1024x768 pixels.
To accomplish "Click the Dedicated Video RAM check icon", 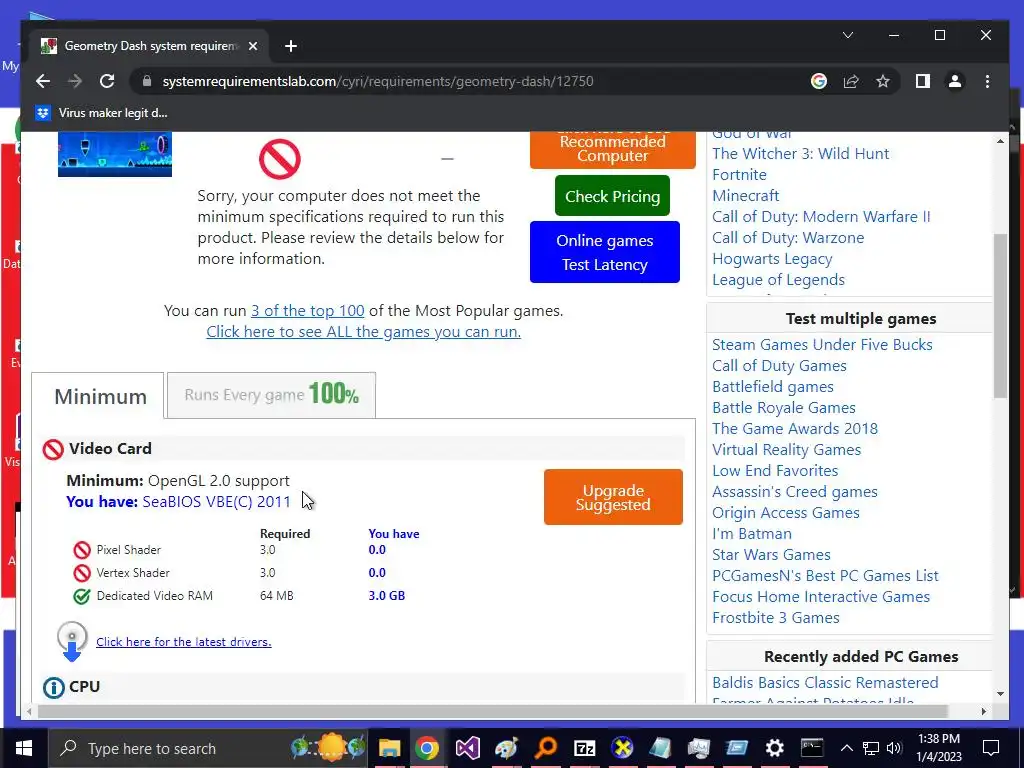I will 82,596.
